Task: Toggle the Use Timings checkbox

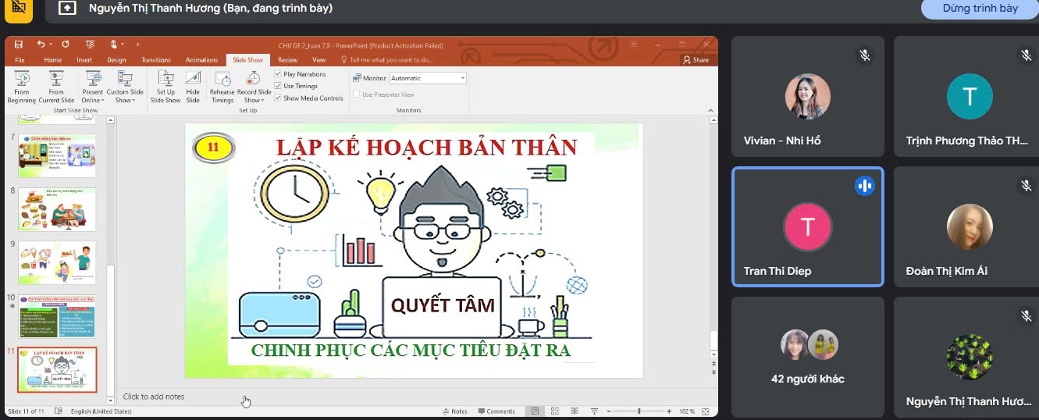Action: (278, 86)
